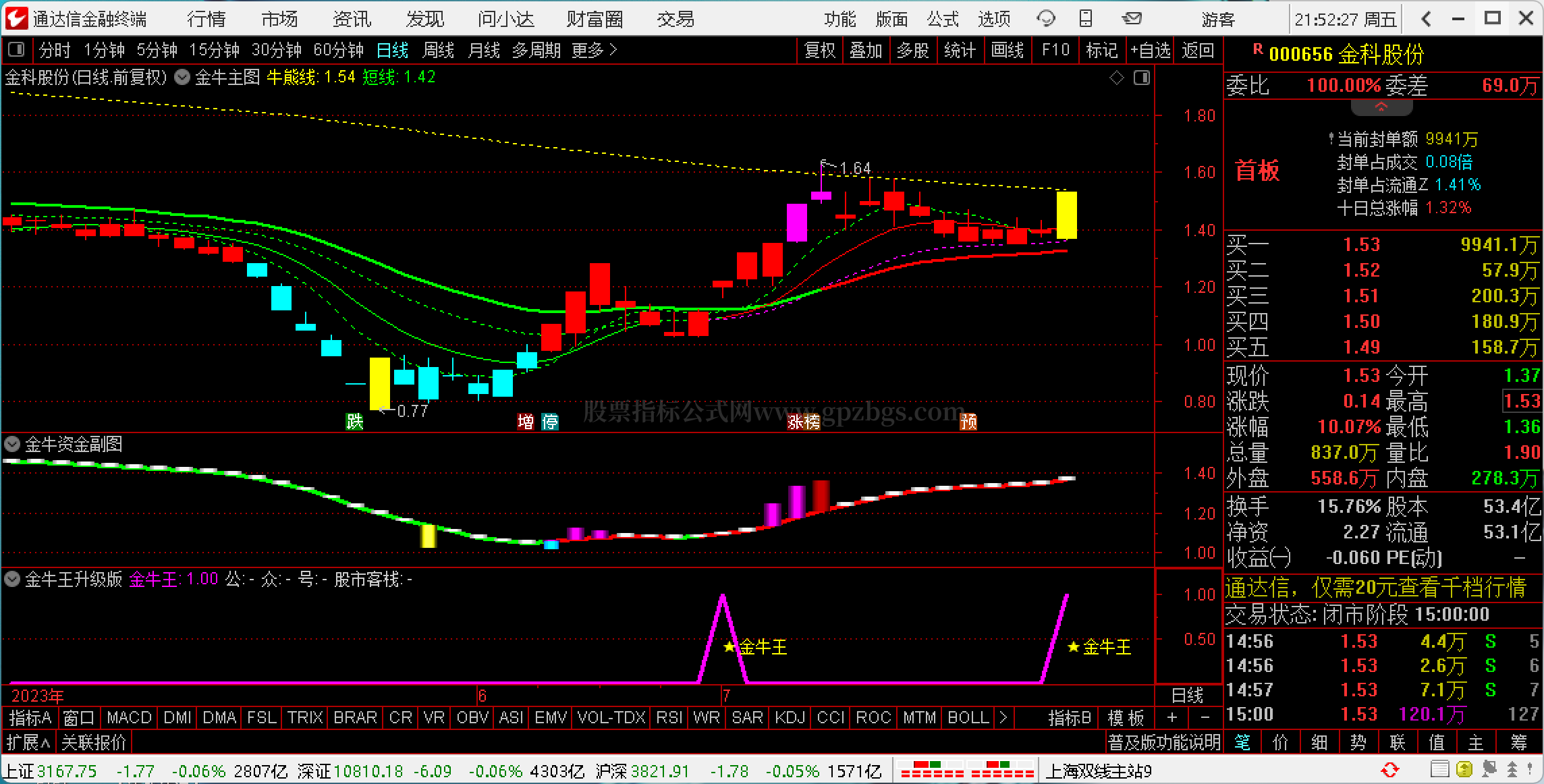Zoom in chart with plus button
Viewport: 1544px width, 784px height.
pyautogui.click(x=1172, y=717)
